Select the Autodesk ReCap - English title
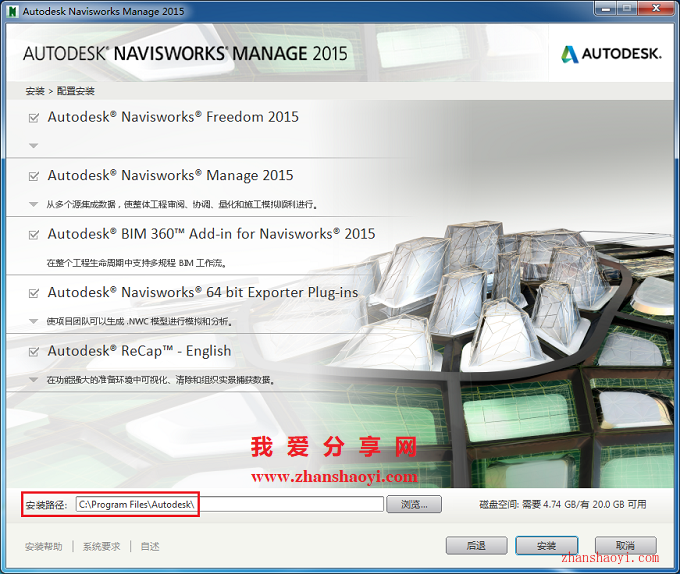The height and width of the screenshot is (574, 680). tap(139, 351)
